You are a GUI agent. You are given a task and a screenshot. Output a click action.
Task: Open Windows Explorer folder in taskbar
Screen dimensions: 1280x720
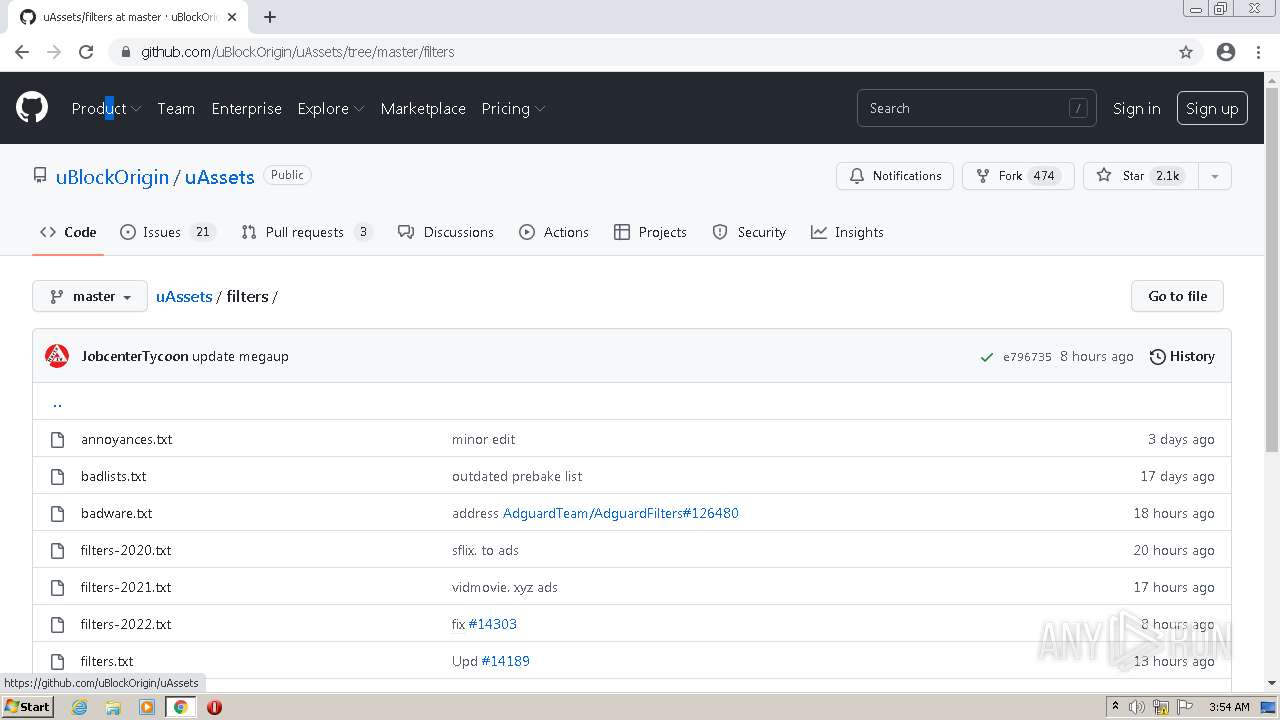[113, 707]
